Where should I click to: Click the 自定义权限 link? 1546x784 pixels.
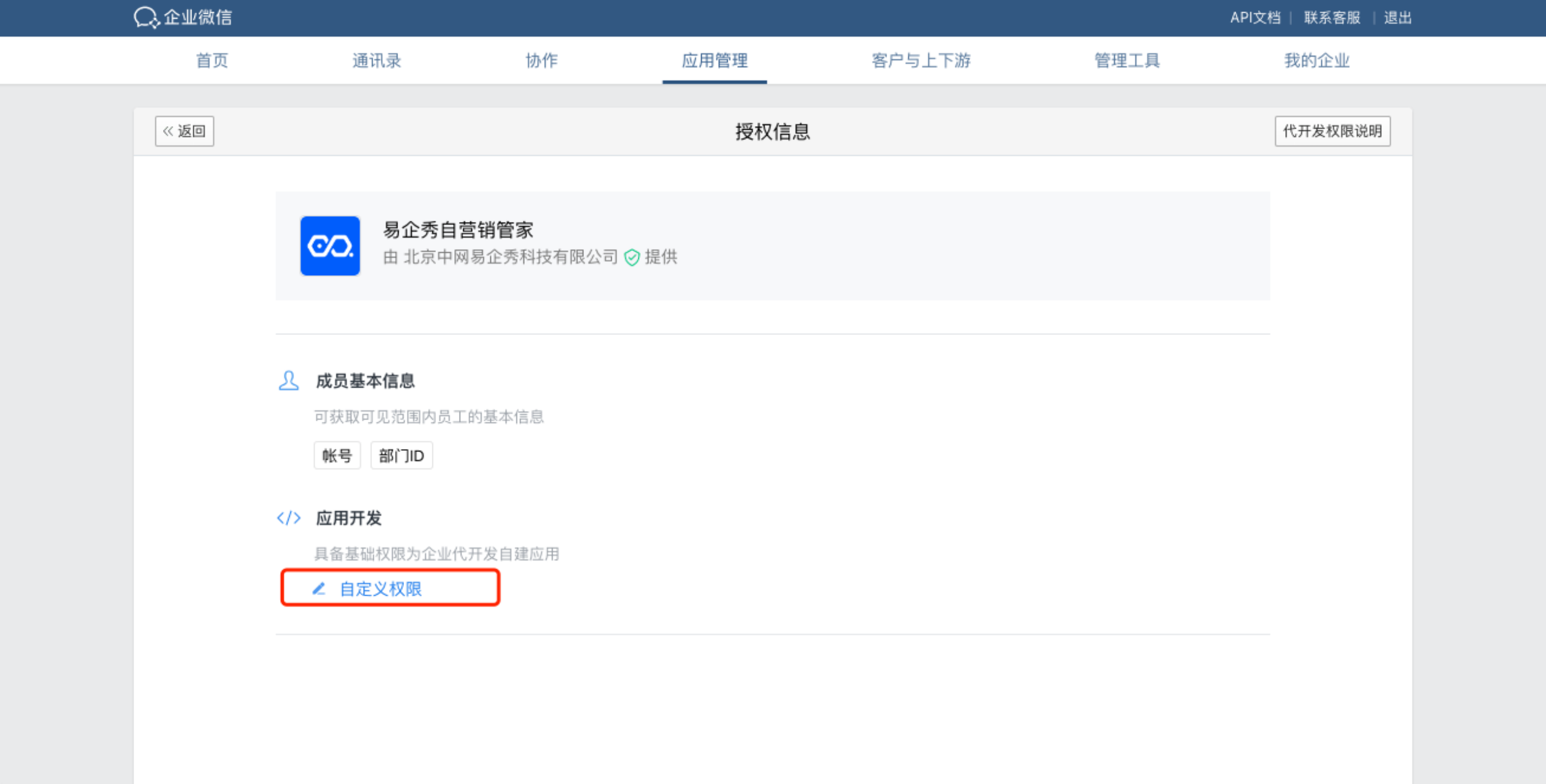[x=380, y=588]
